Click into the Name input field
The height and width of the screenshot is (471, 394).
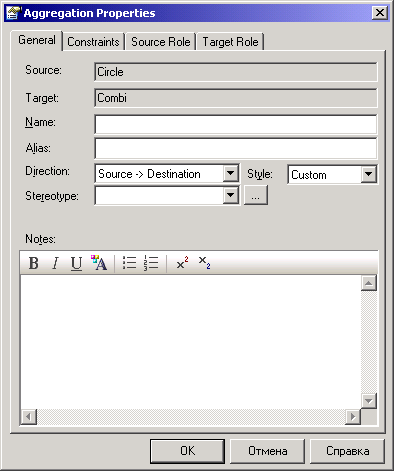click(x=236, y=124)
